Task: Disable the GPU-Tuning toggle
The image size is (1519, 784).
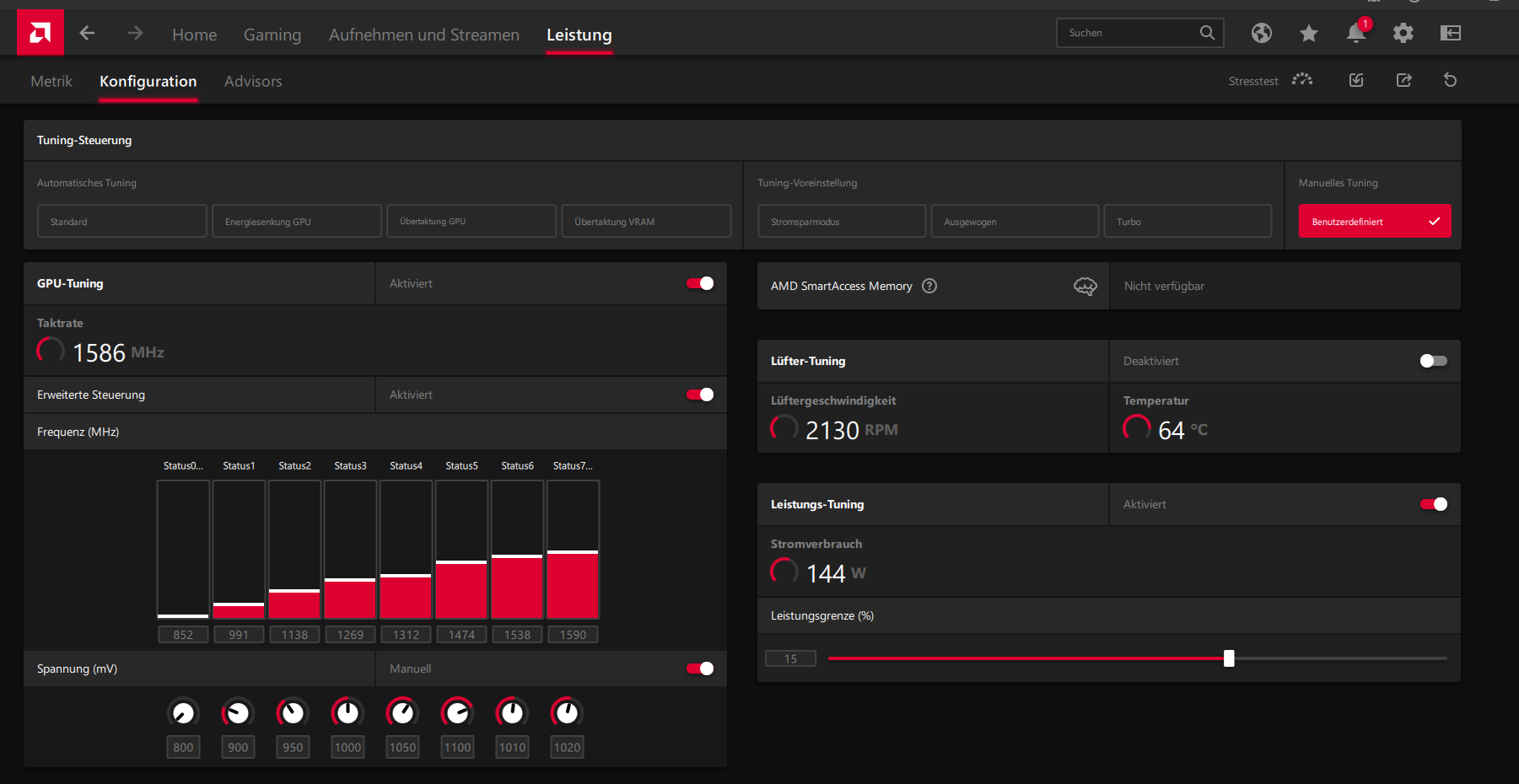Action: click(700, 283)
